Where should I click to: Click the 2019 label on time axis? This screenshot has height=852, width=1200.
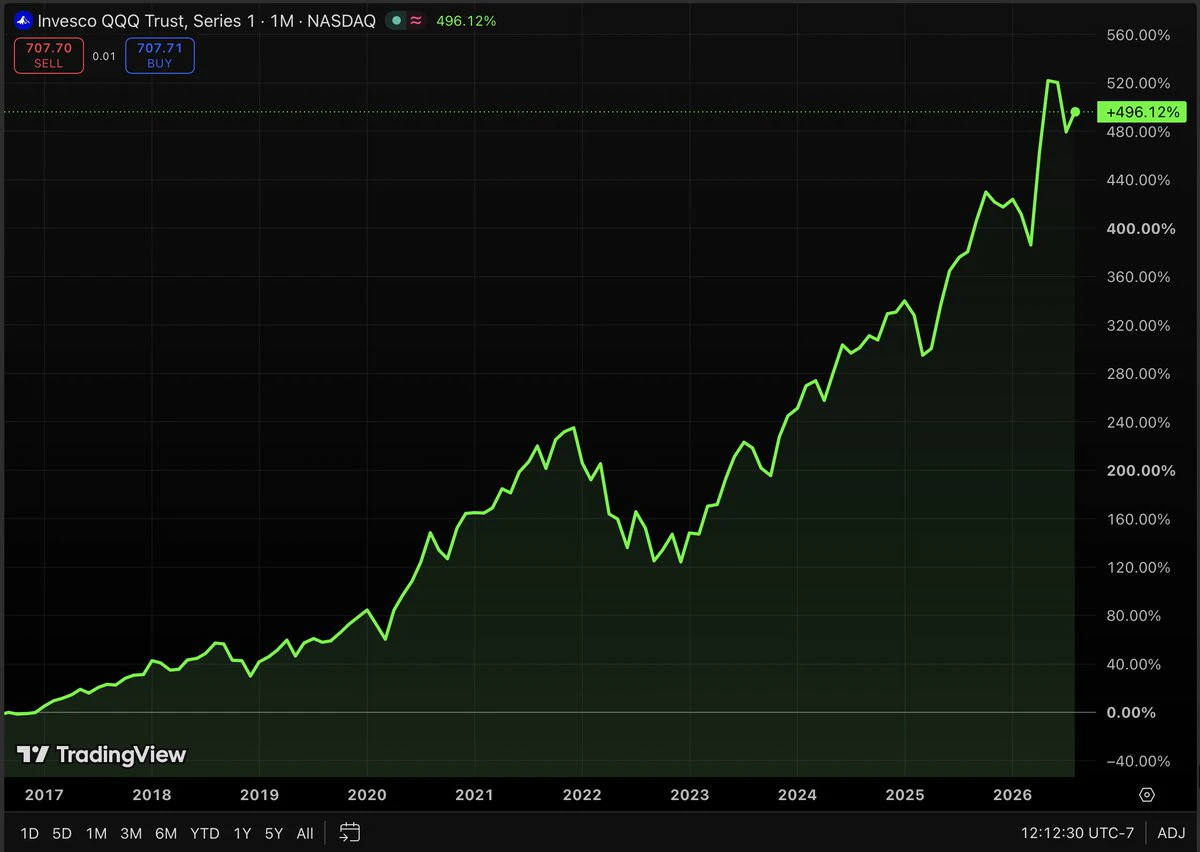[x=259, y=795]
